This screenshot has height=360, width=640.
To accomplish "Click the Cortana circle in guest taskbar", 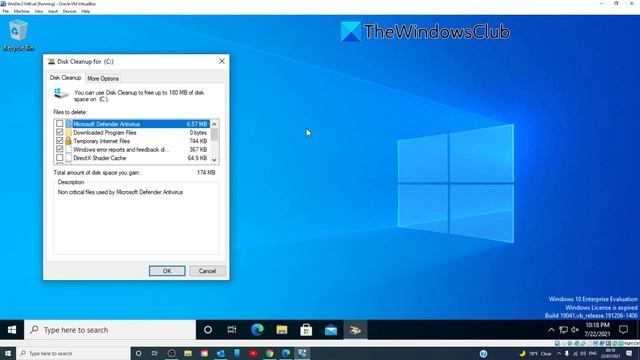I will point(208,330).
